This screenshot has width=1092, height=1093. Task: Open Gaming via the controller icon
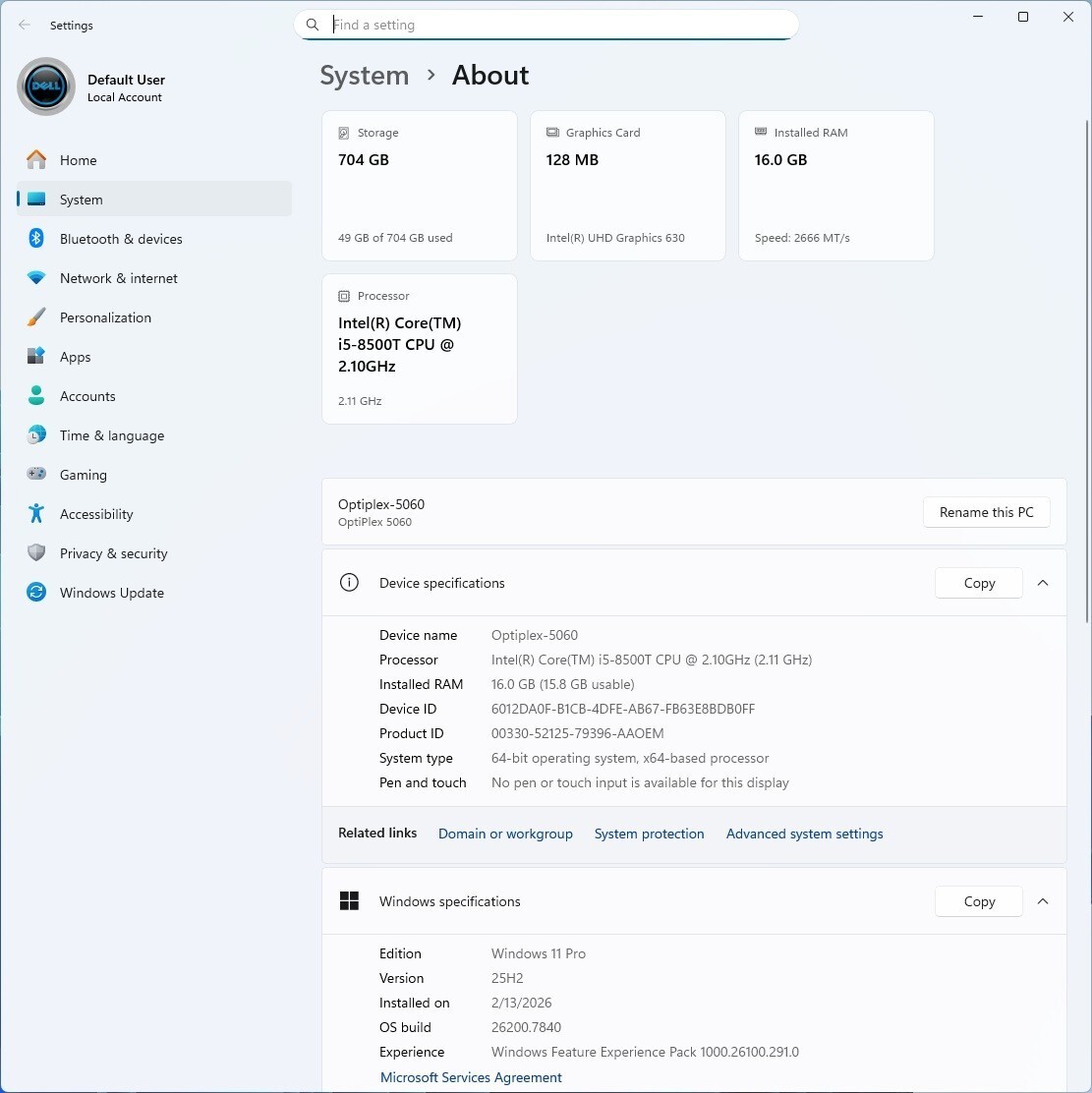(36, 475)
